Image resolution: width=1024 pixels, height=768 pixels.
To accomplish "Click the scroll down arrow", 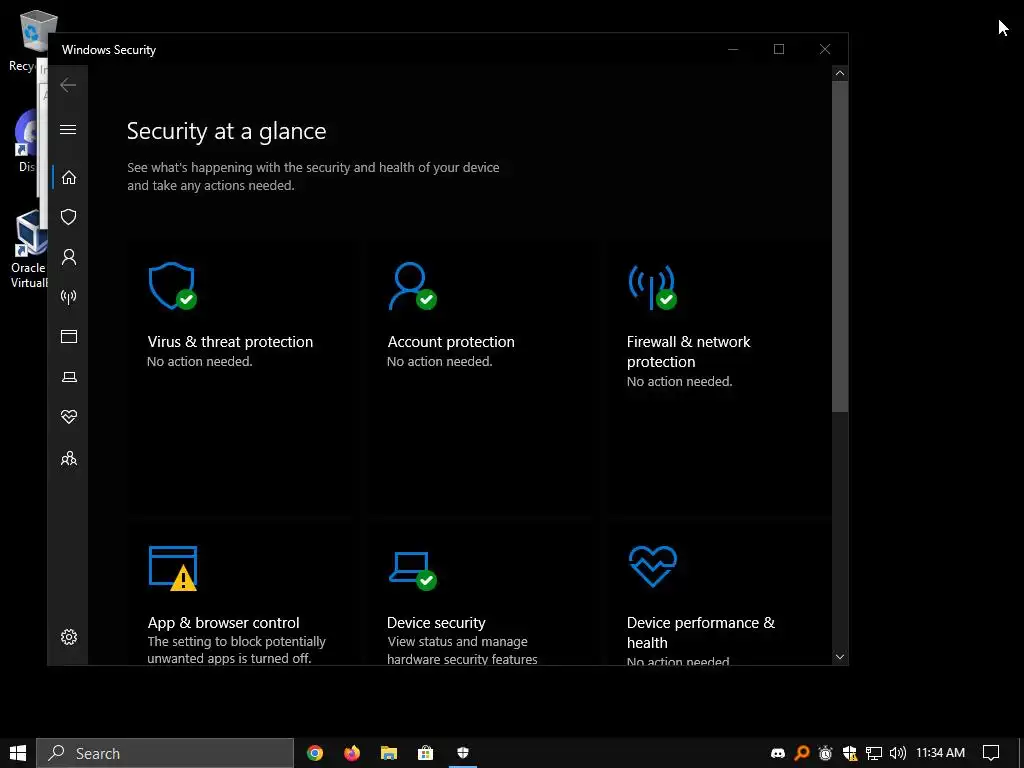I will coord(840,657).
